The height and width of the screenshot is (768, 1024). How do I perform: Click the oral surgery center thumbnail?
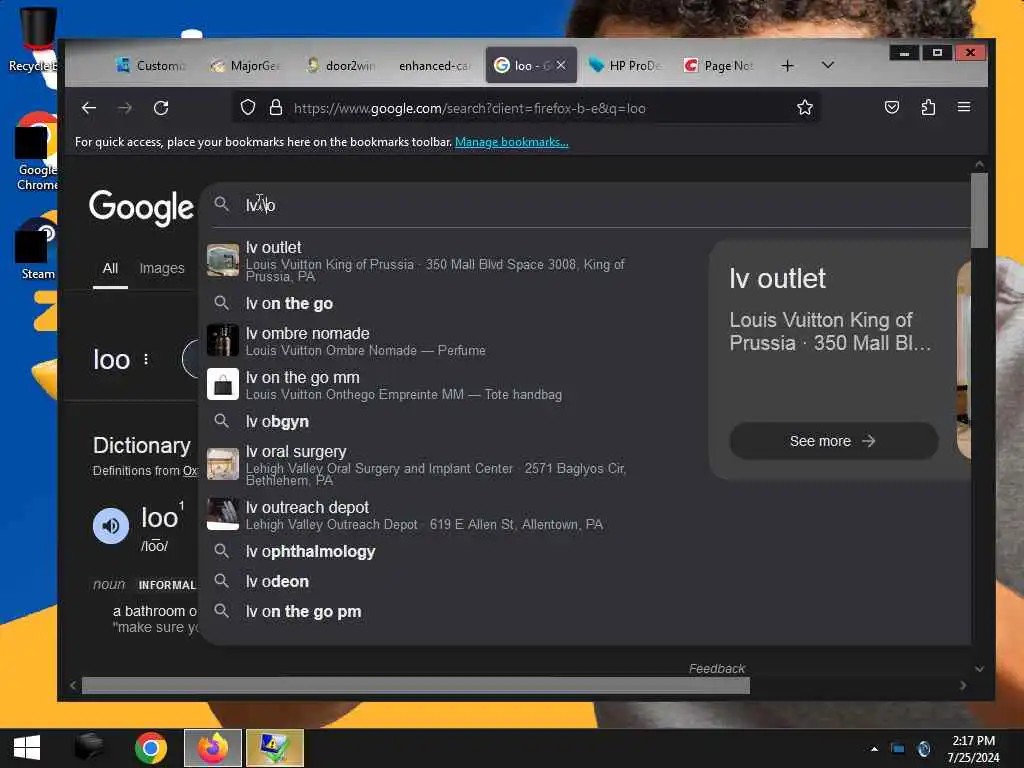tap(223, 464)
